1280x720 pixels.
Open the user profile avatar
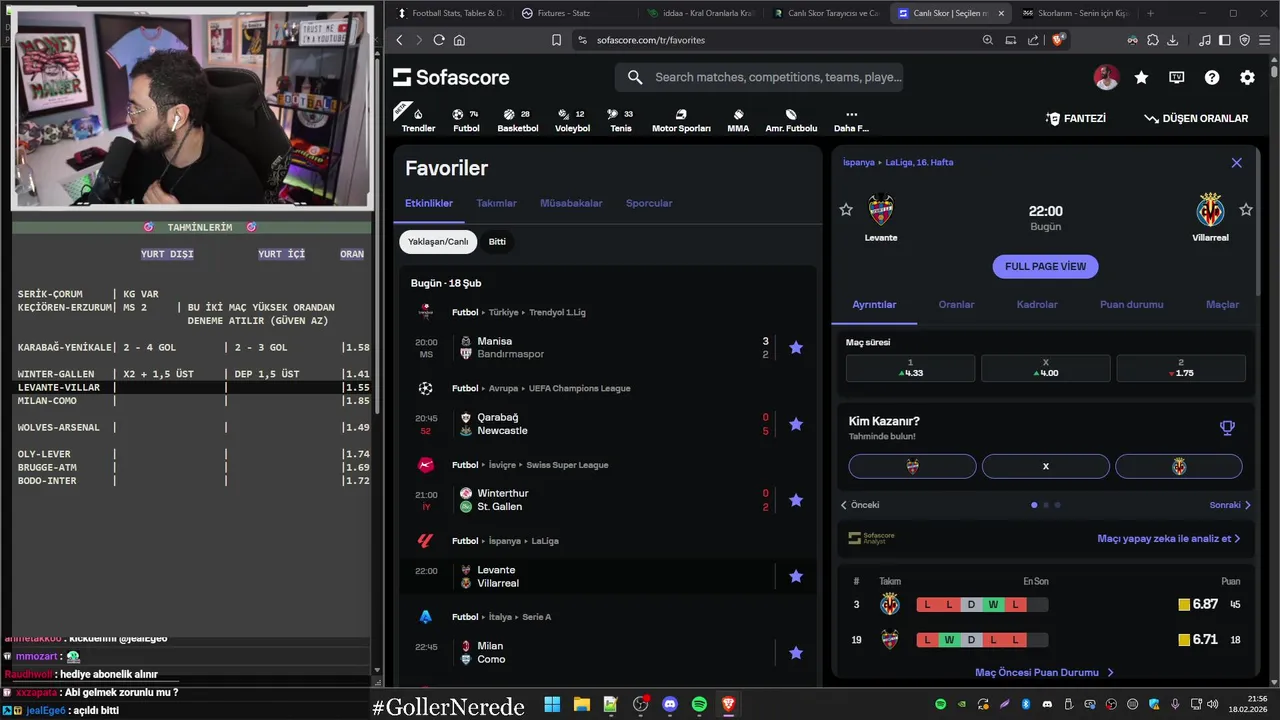click(1106, 77)
